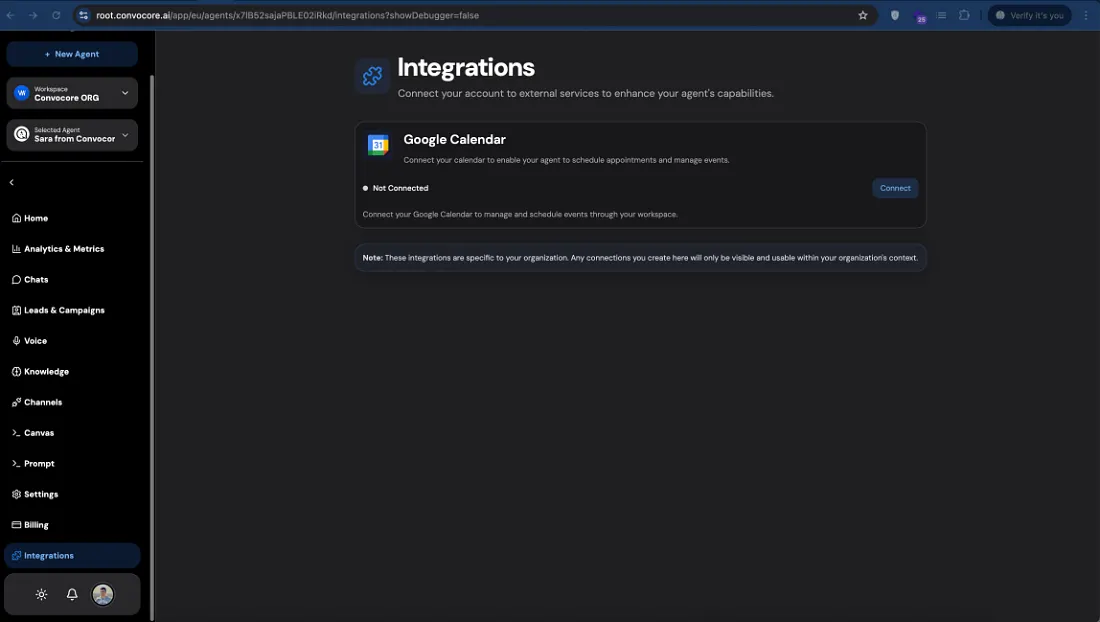Open the Billing page
1100x622 pixels.
pyautogui.click(x=30, y=525)
